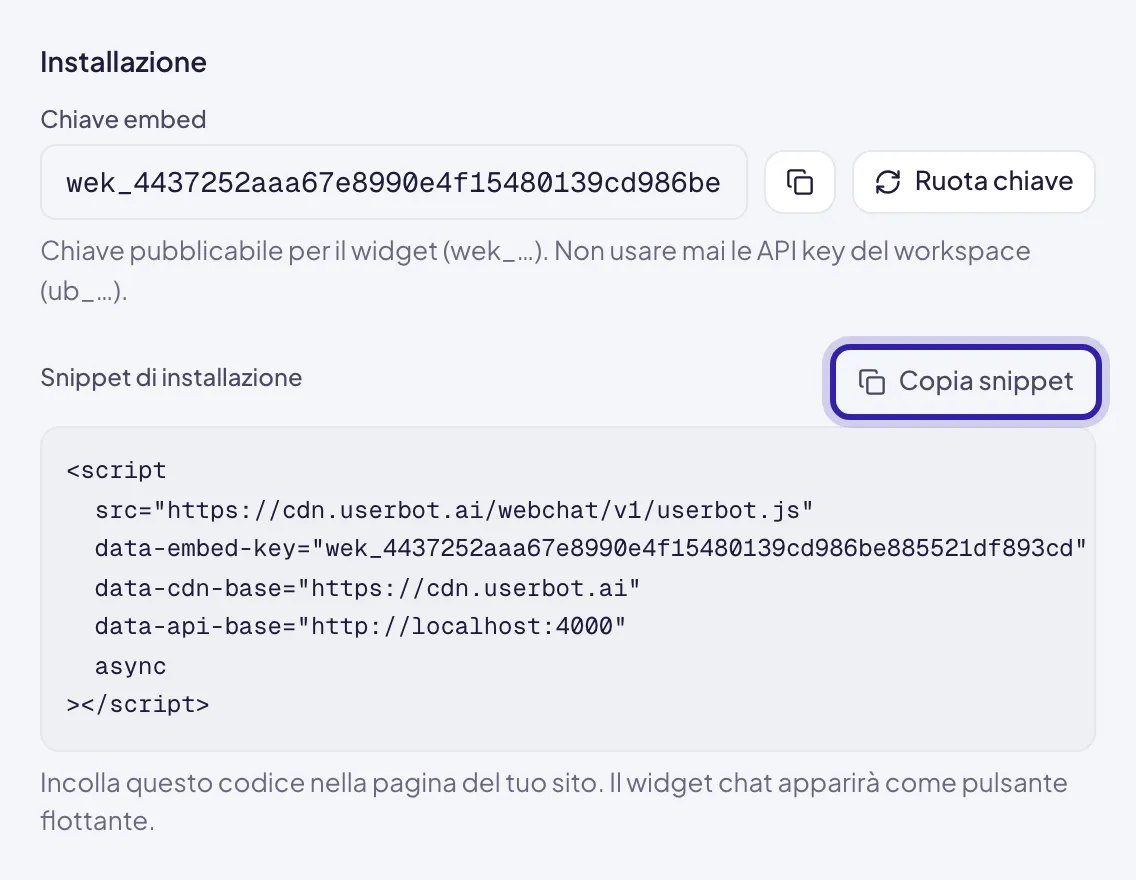The height and width of the screenshot is (880, 1136).
Task: Click the Snippet di installazione label
Action: [171, 377]
